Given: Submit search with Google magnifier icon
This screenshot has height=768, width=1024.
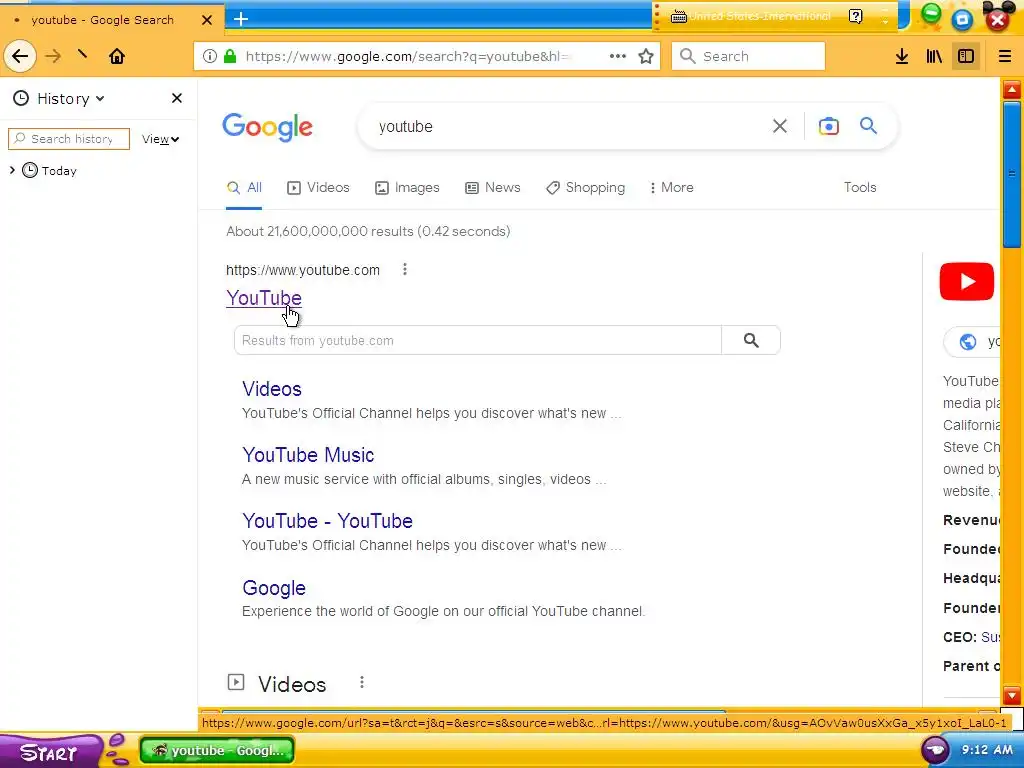Looking at the screenshot, I should (x=868, y=125).
